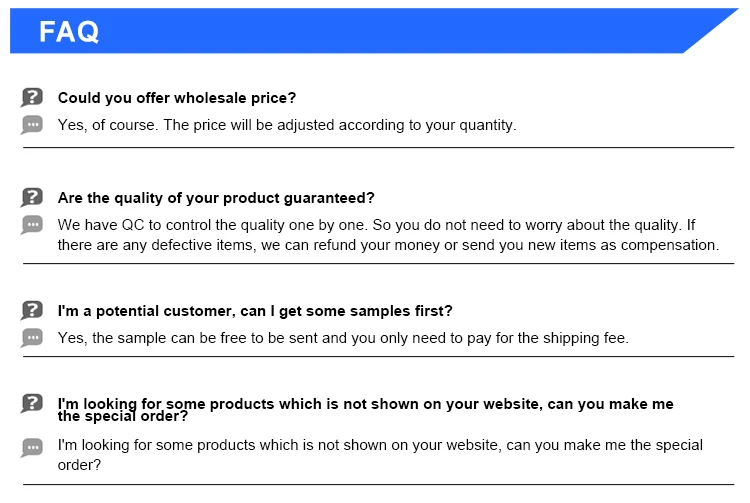Image resolution: width=750 pixels, height=503 pixels.
Task: Click the blue FAQ banner bar
Action: point(400,30)
